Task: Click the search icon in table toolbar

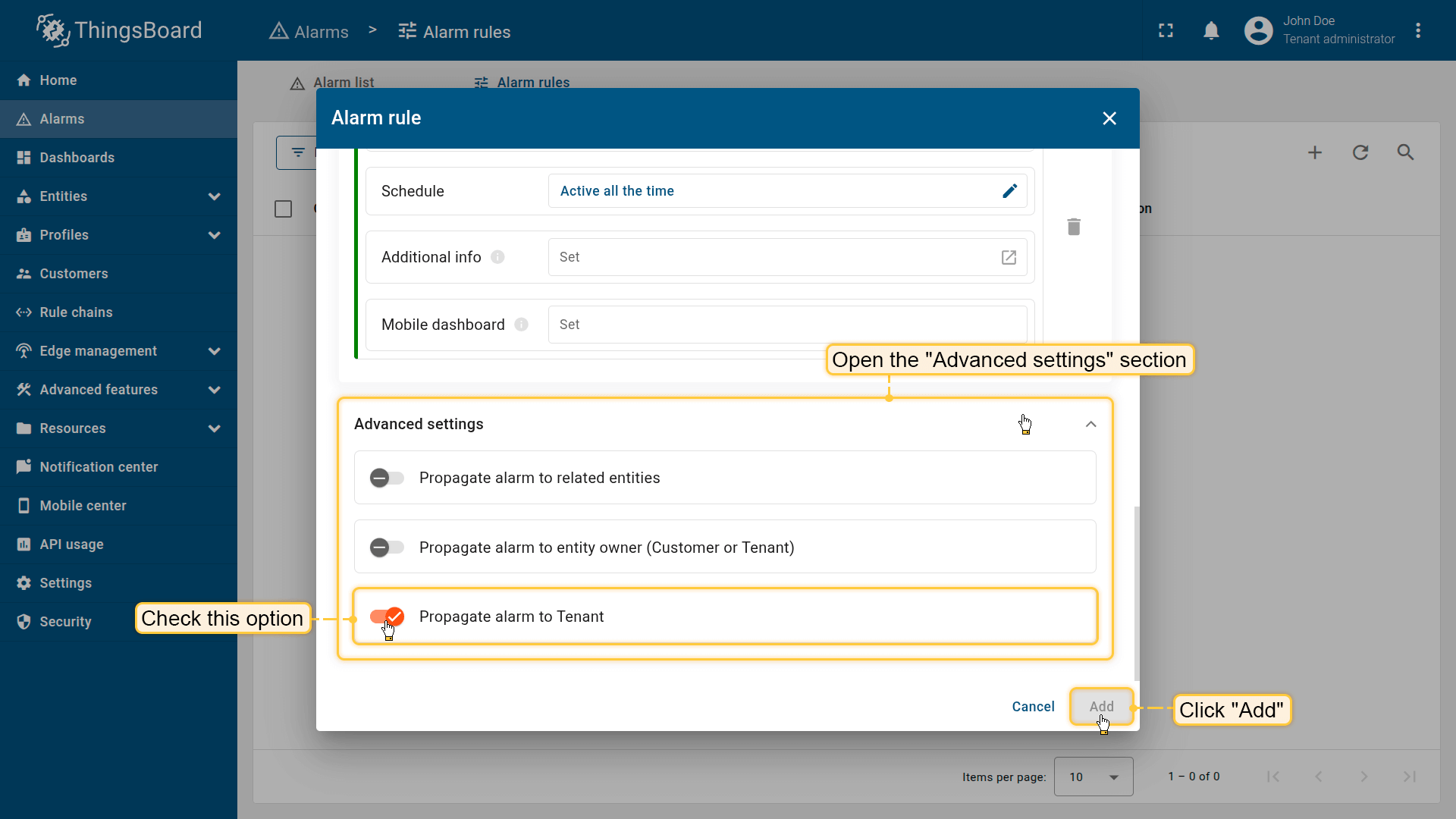Action: [x=1405, y=152]
